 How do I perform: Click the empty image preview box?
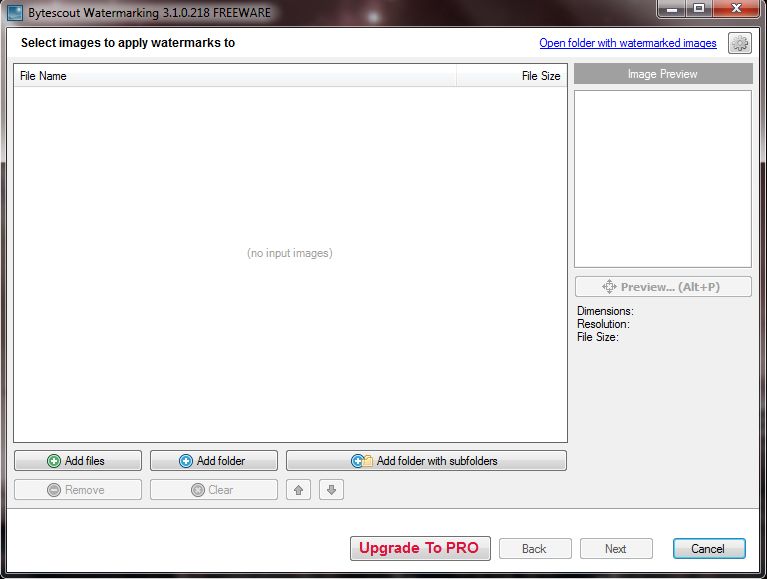pyautogui.click(x=663, y=178)
